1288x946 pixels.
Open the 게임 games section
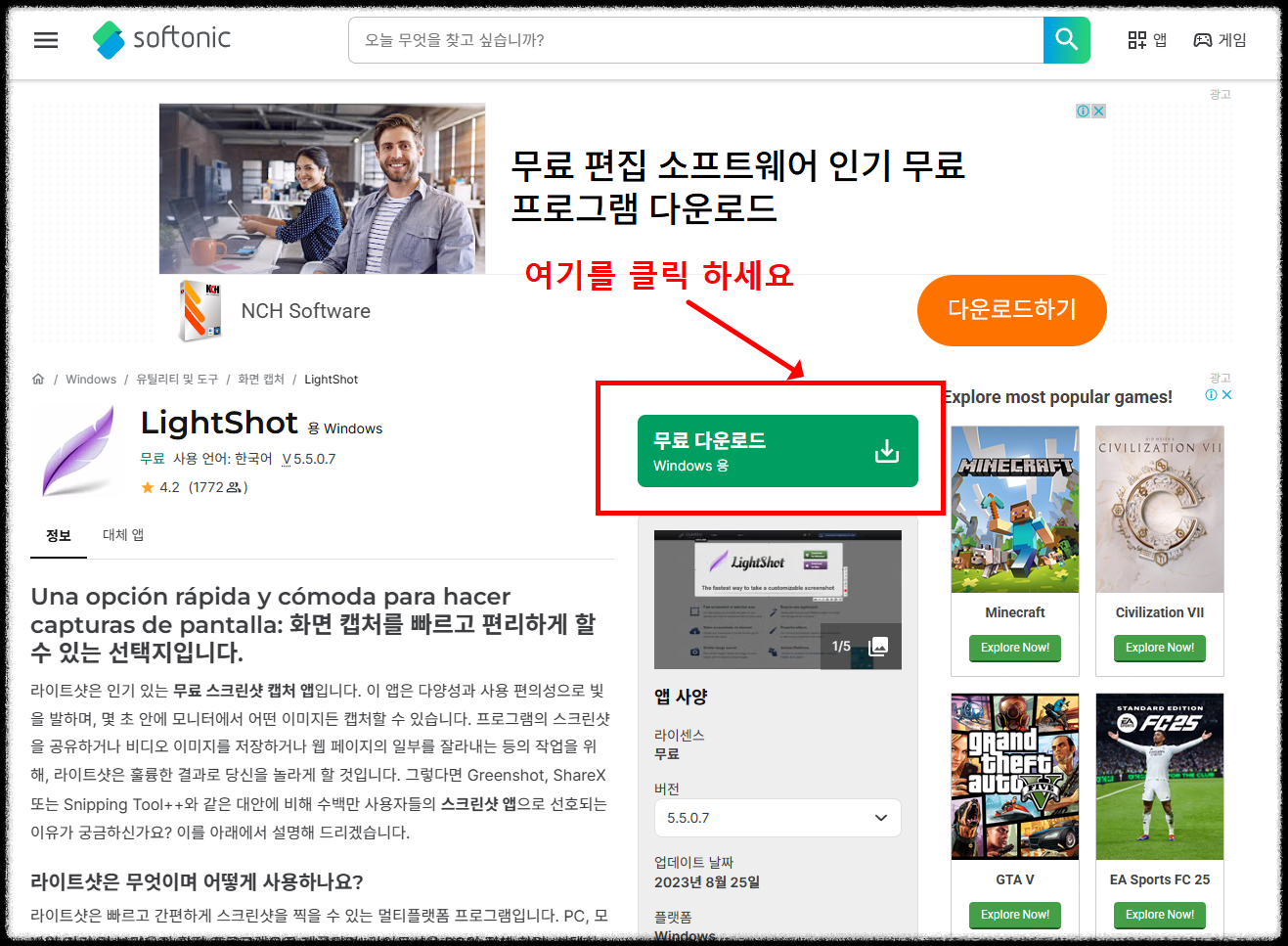pyautogui.click(x=1220, y=40)
